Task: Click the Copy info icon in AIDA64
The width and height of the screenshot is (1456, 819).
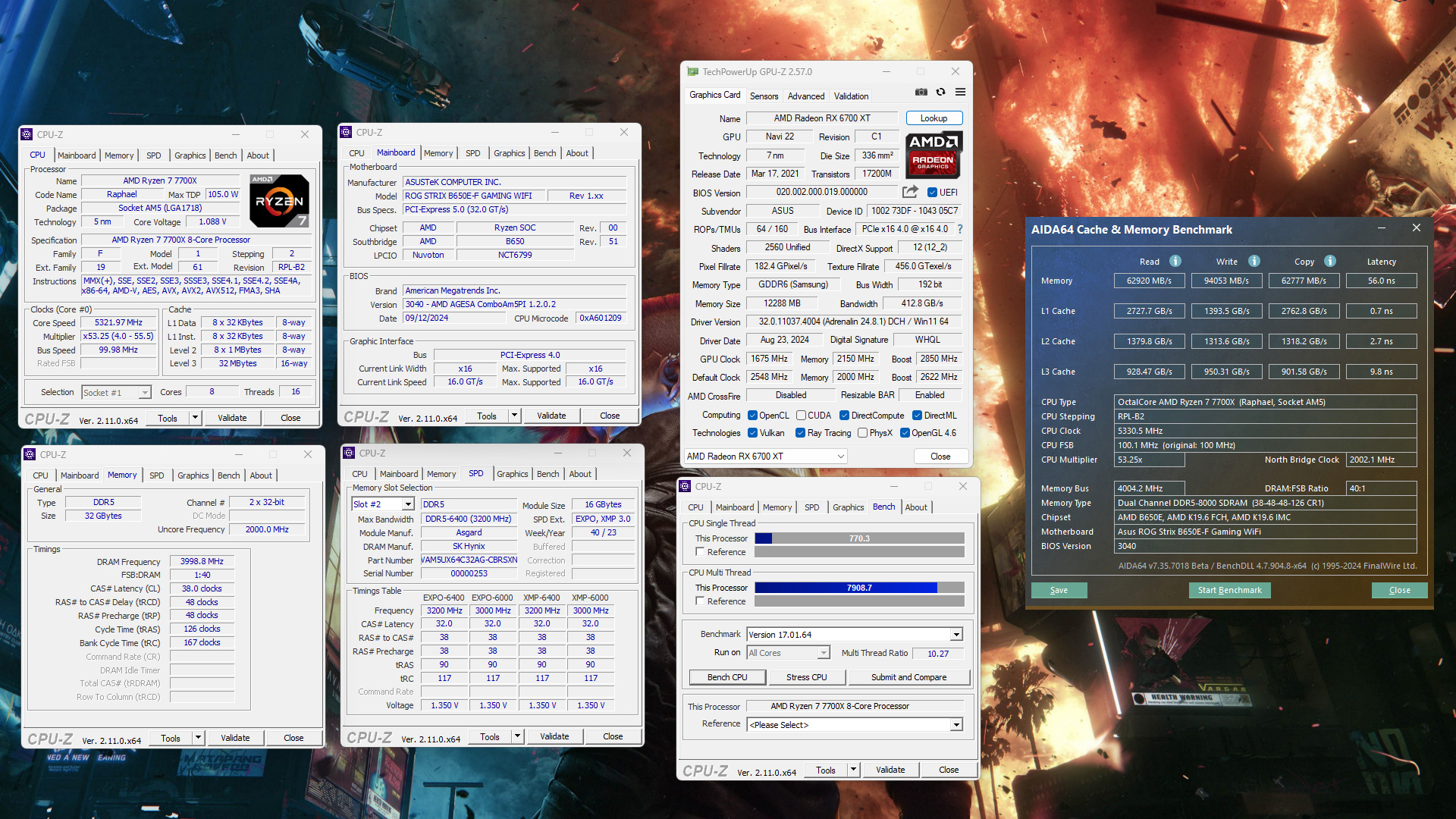Action: click(x=1330, y=261)
